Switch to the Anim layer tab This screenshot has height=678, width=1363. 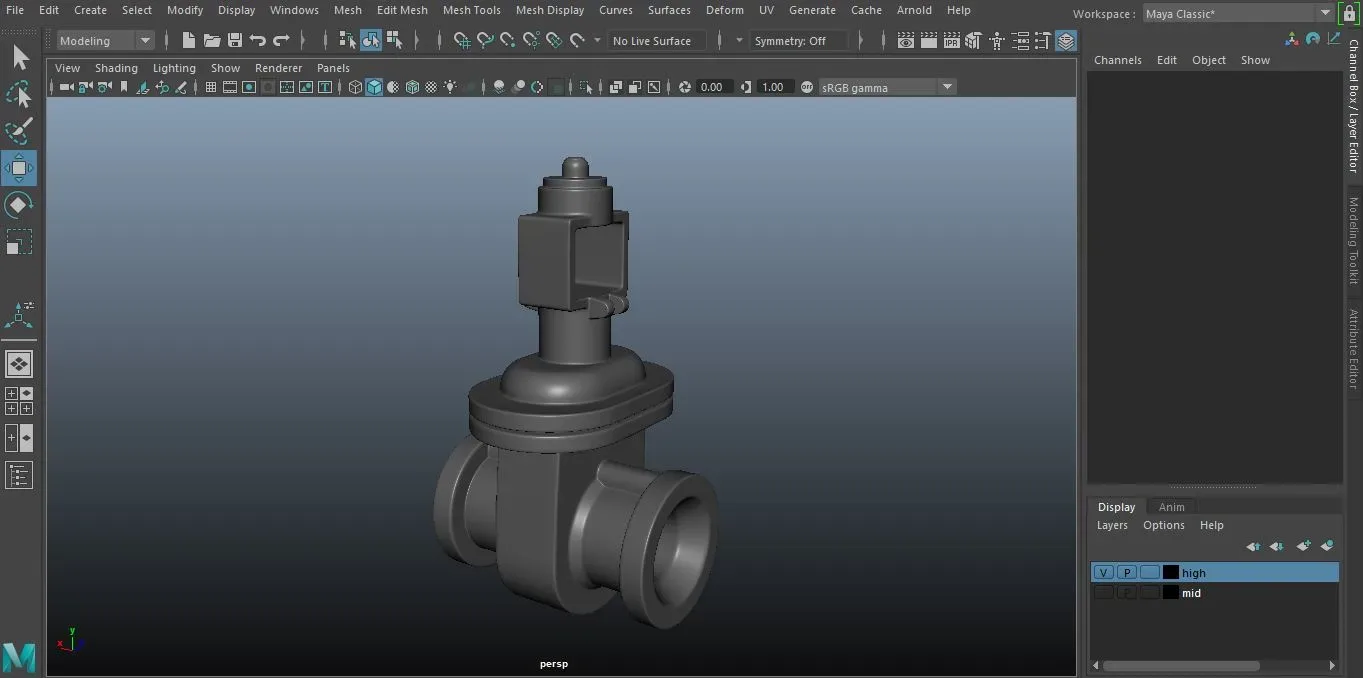point(1171,507)
